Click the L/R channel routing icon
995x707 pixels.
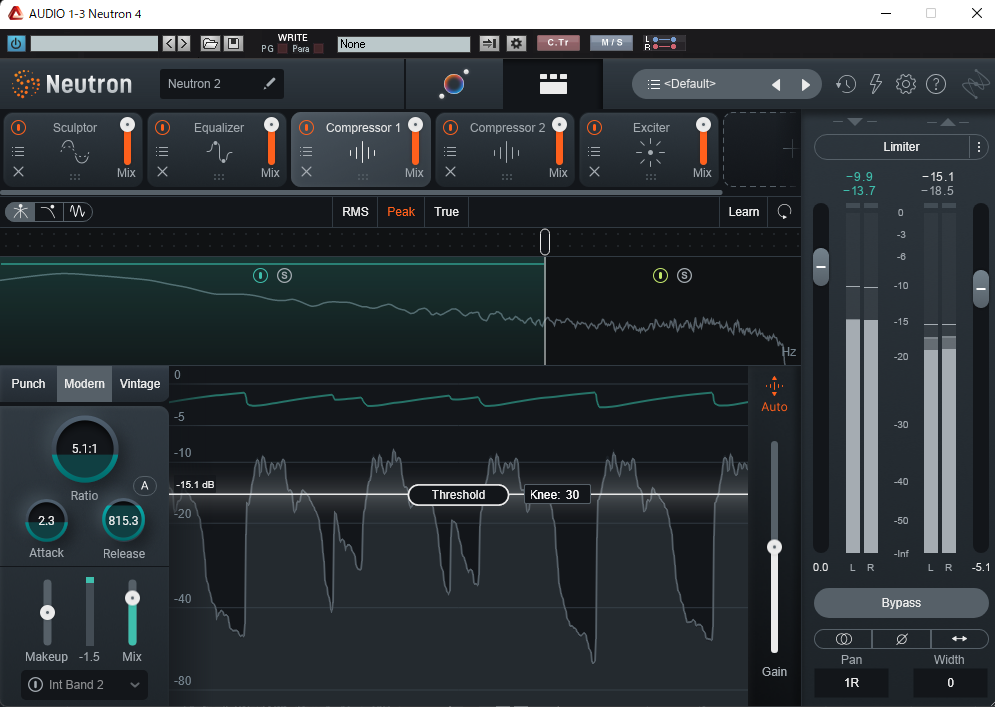pos(664,43)
